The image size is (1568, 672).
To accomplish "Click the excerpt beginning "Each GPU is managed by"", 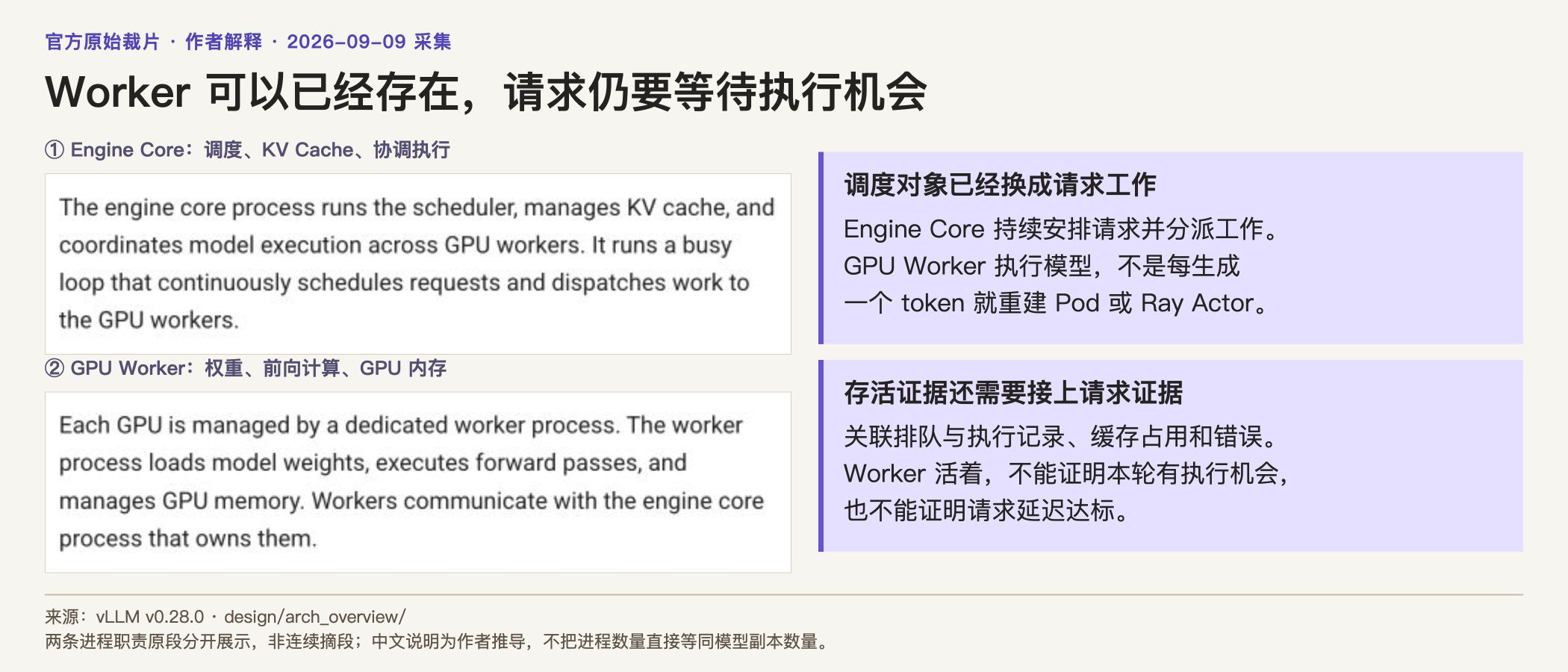I will click(418, 482).
